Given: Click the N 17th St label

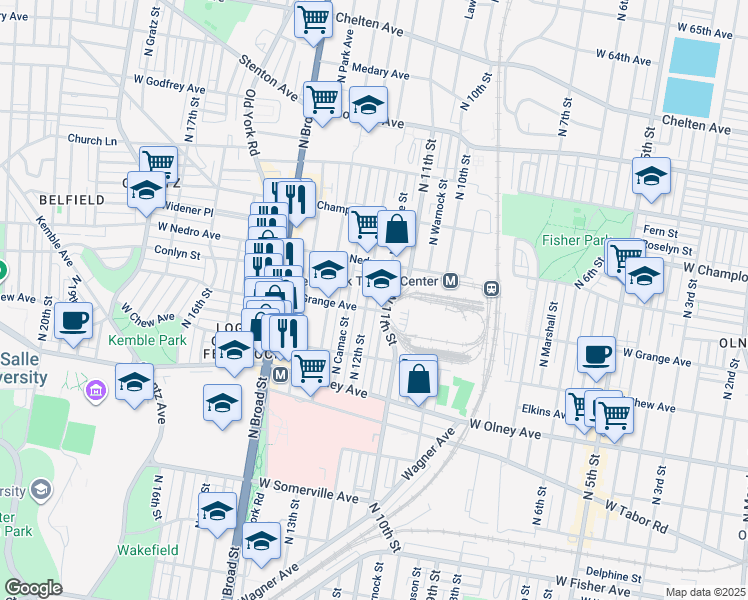Looking at the screenshot, I should (x=191, y=120).
